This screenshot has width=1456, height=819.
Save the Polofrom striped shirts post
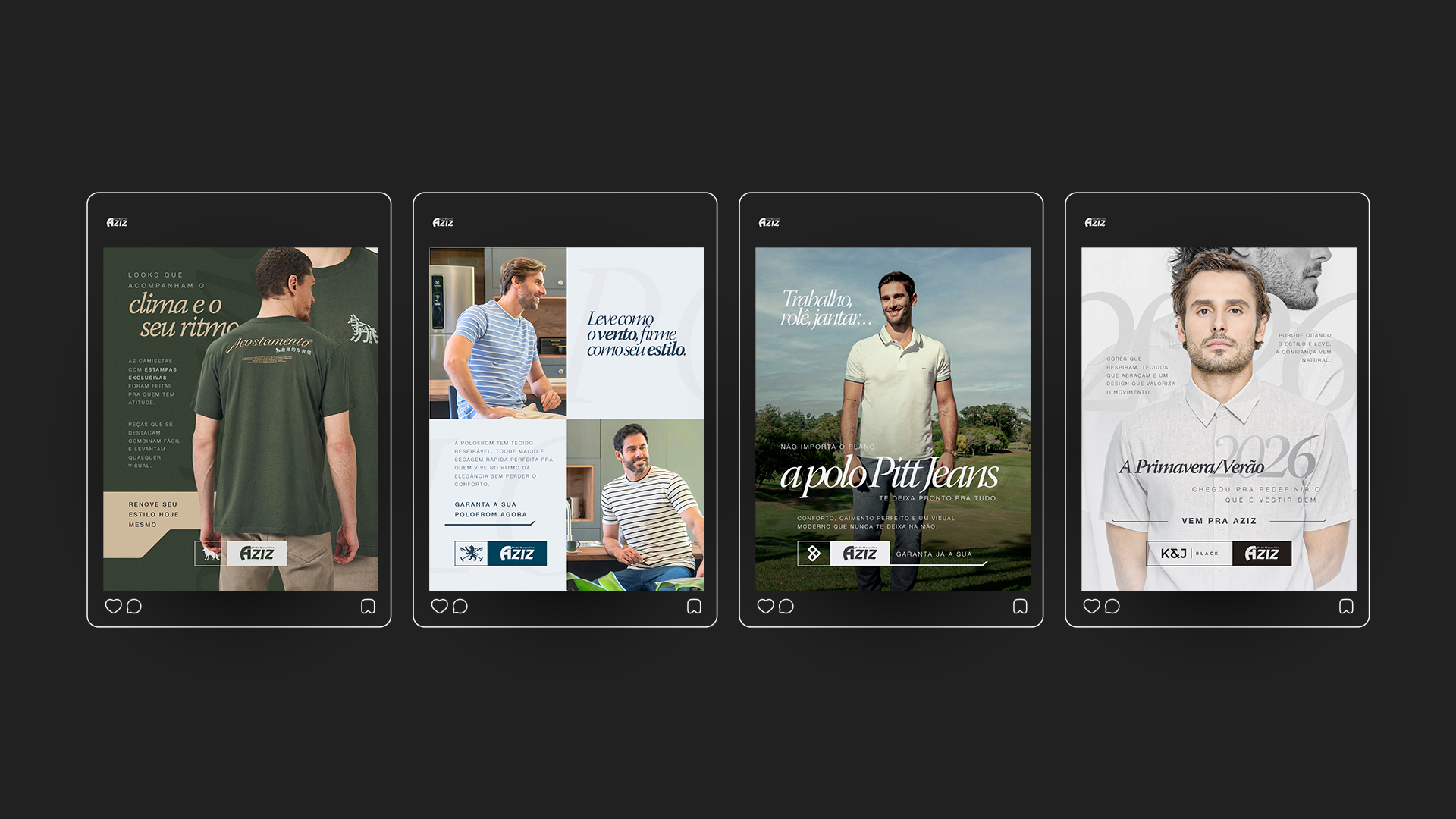coord(694,606)
